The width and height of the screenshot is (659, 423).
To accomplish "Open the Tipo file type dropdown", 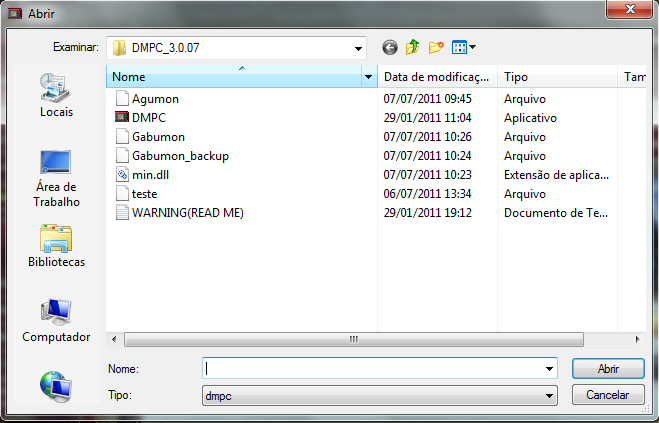I will pyautogui.click(x=549, y=395).
